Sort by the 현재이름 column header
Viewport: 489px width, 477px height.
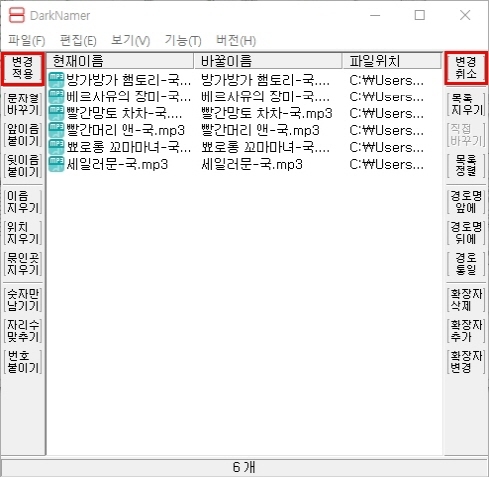[120, 61]
